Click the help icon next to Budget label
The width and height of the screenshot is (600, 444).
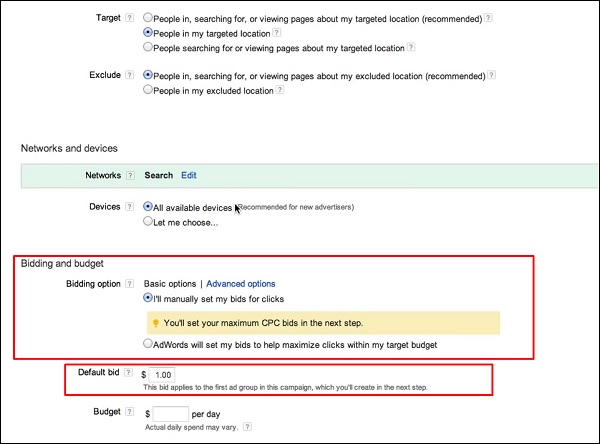point(131,412)
